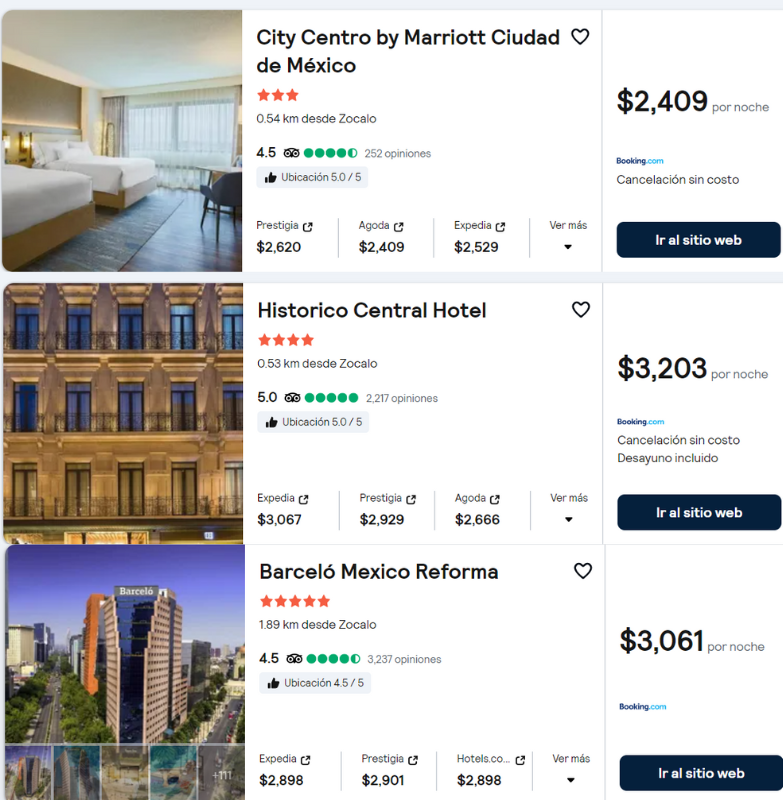Image resolution: width=783 pixels, height=800 pixels.
Task: Expand Ver más for City Centro Marriott
Action: [568, 236]
